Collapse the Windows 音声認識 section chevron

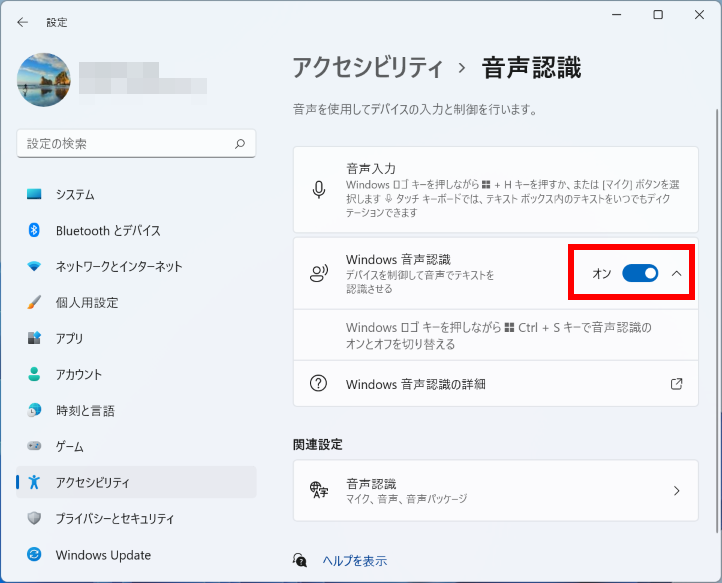tap(676, 273)
